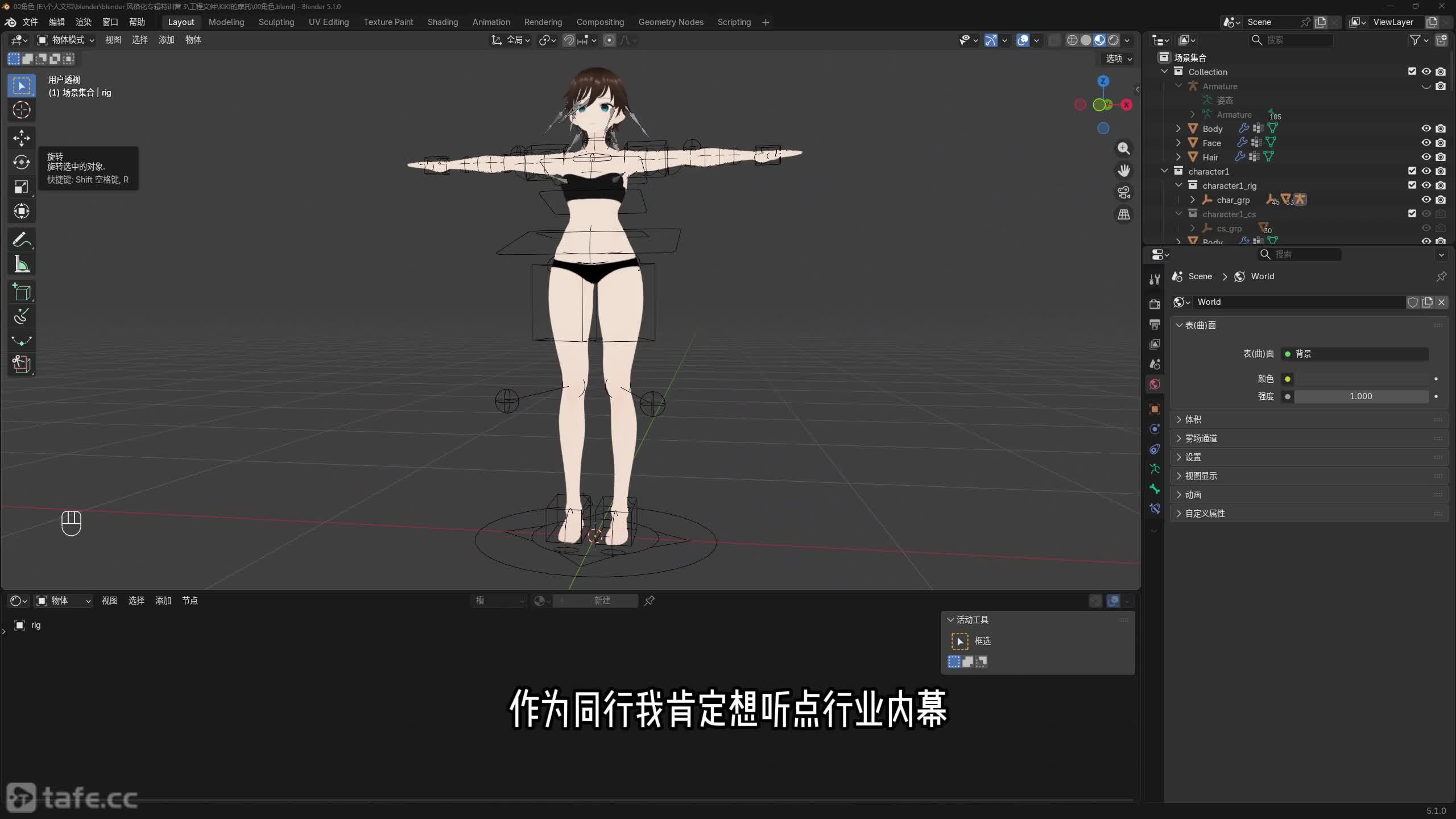Switch to material preview shading
This screenshot has width=1456, height=819.
point(1099,40)
